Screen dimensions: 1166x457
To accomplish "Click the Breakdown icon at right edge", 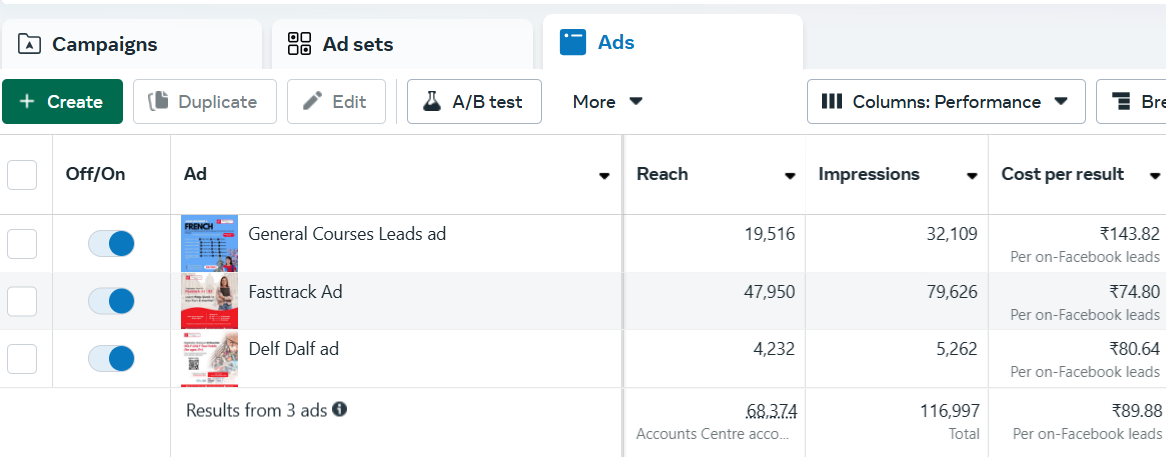I will [1121, 102].
